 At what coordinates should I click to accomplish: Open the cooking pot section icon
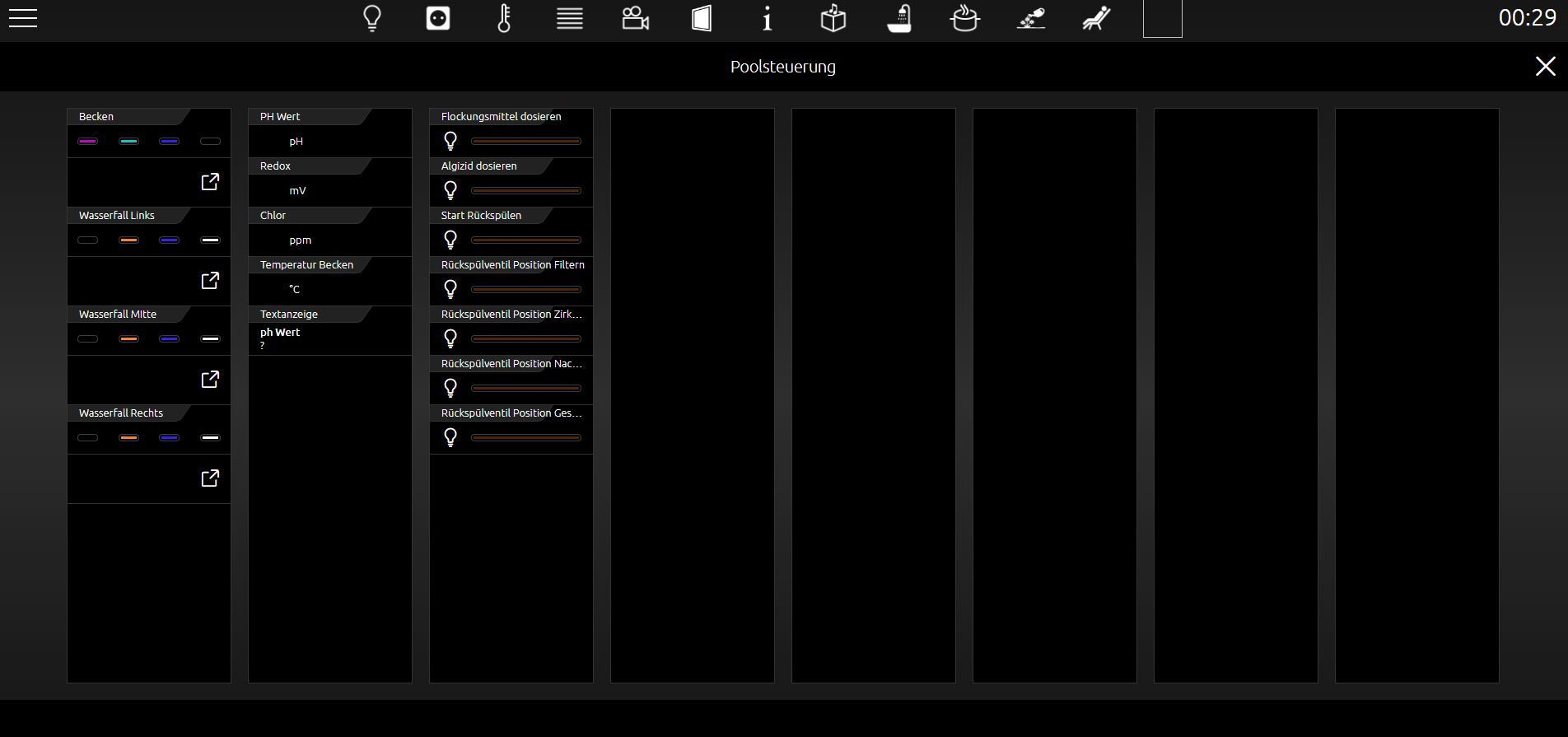965,18
